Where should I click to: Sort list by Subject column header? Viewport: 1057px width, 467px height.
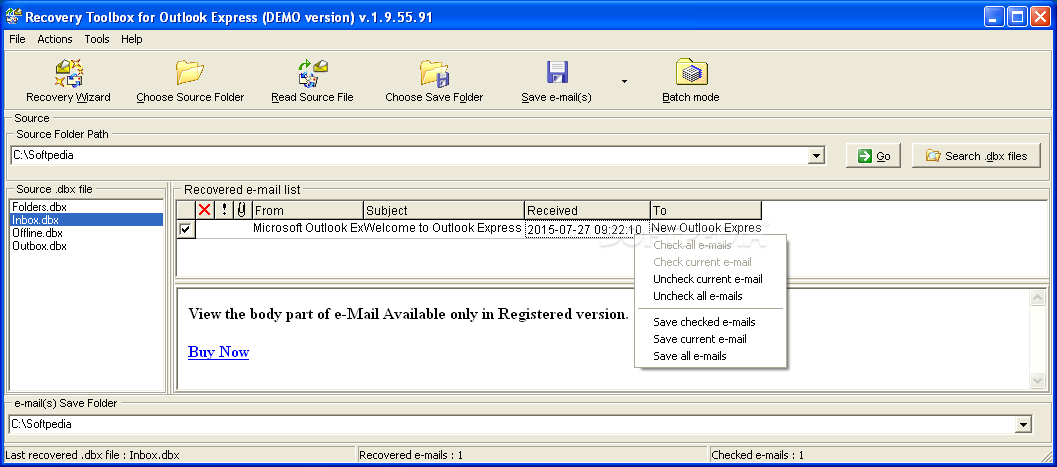click(x=444, y=210)
